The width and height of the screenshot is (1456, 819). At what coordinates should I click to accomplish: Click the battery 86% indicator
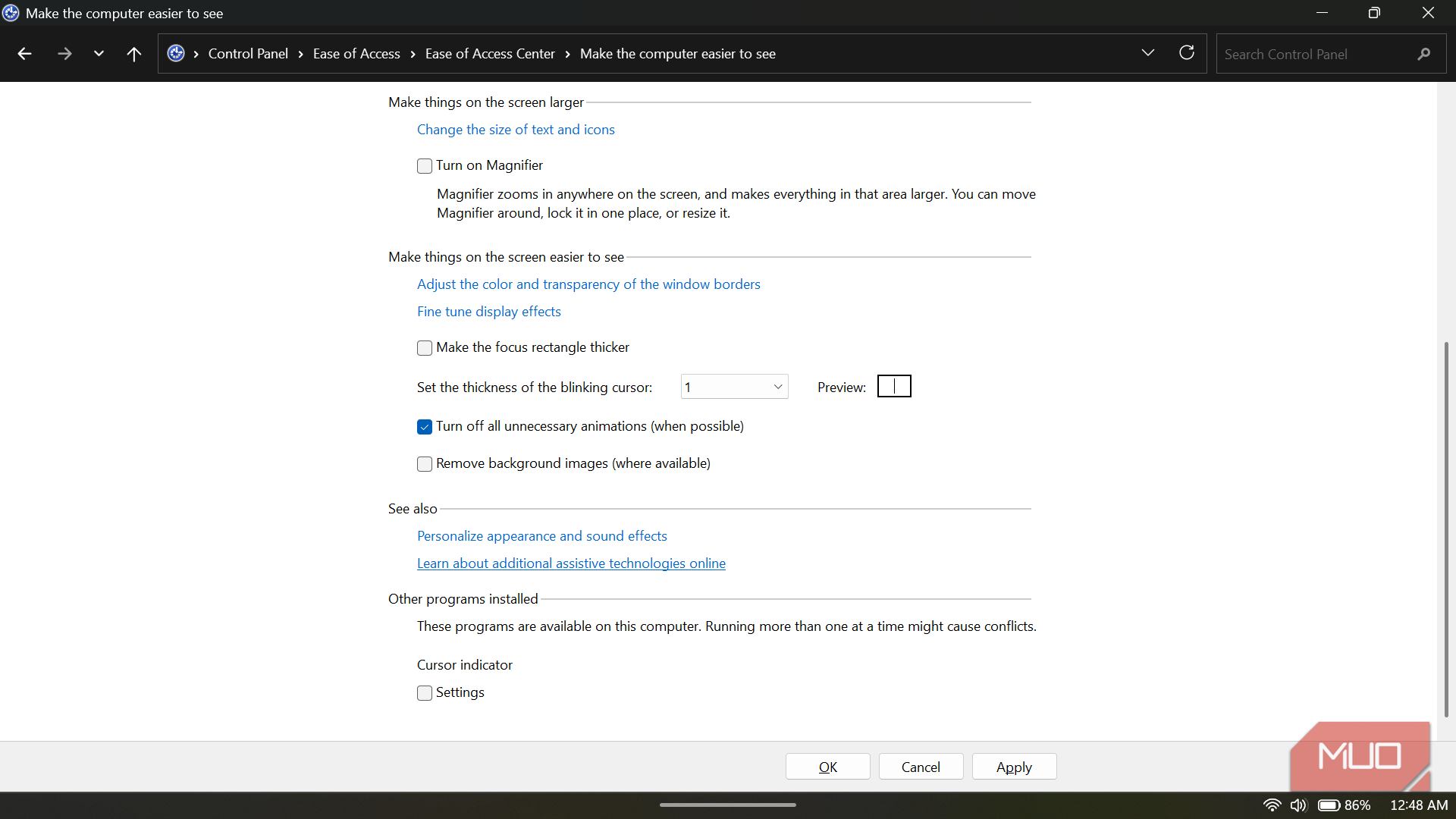(x=1344, y=805)
